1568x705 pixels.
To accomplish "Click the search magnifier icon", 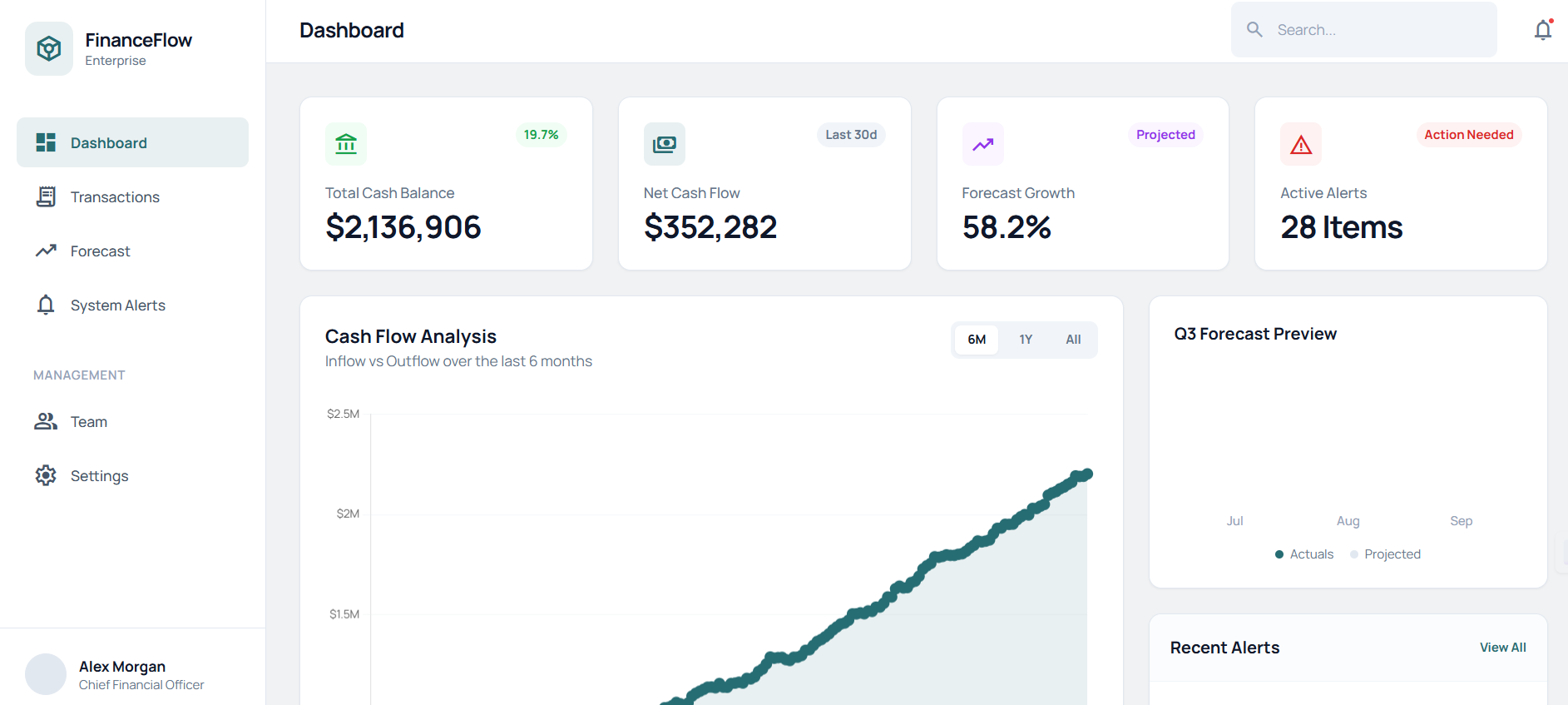I will click(1254, 30).
